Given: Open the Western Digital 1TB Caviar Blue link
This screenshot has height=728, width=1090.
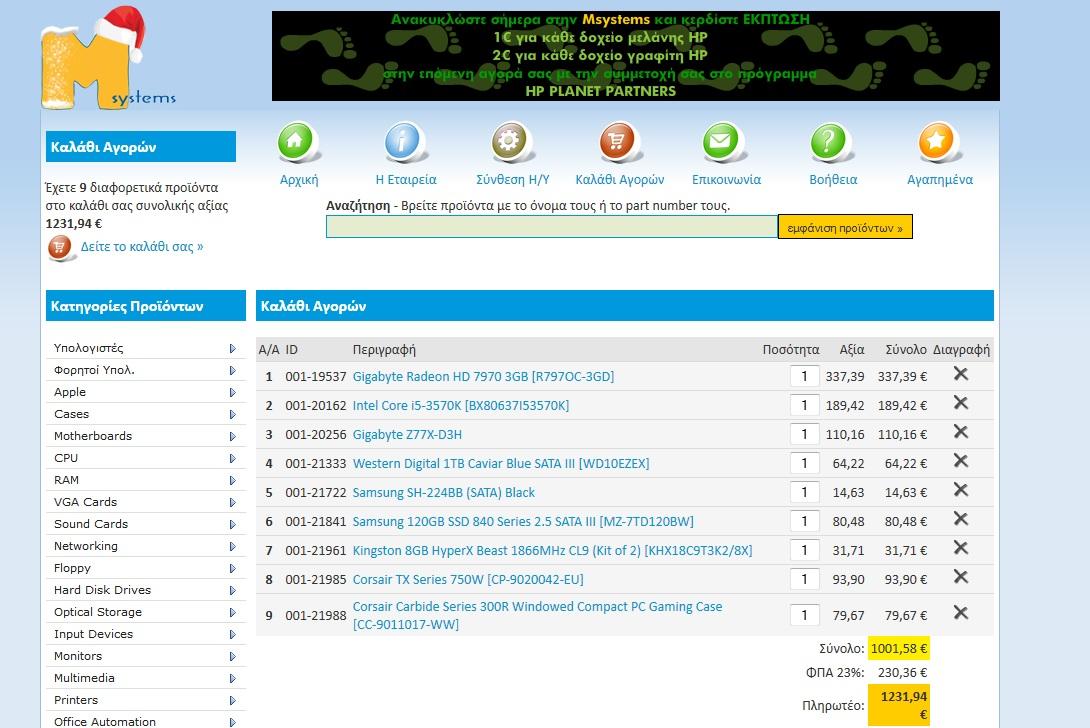Looking at the screenshot, I should [x=501, y=464].
